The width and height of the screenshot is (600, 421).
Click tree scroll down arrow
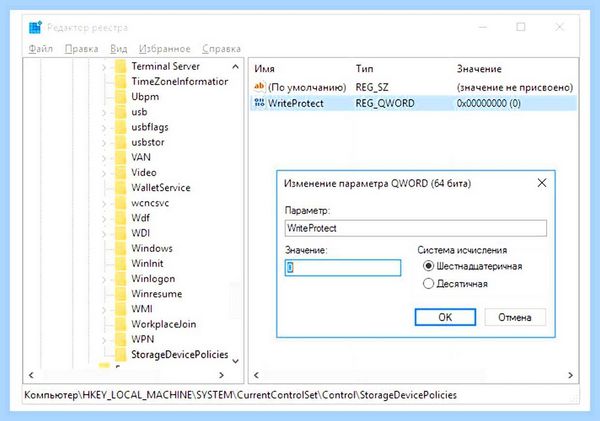(236, 361)
